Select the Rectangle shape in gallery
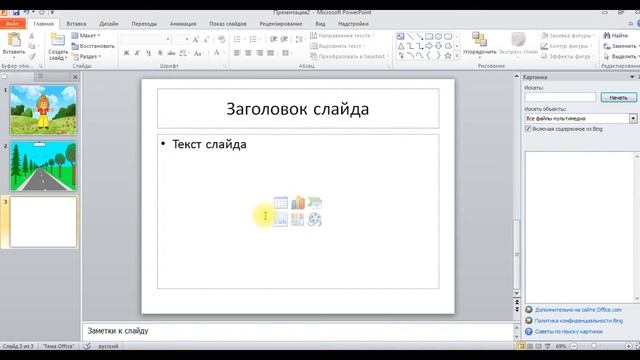The height and width of the screenshot is (360, 640). [x=429, y=37]
